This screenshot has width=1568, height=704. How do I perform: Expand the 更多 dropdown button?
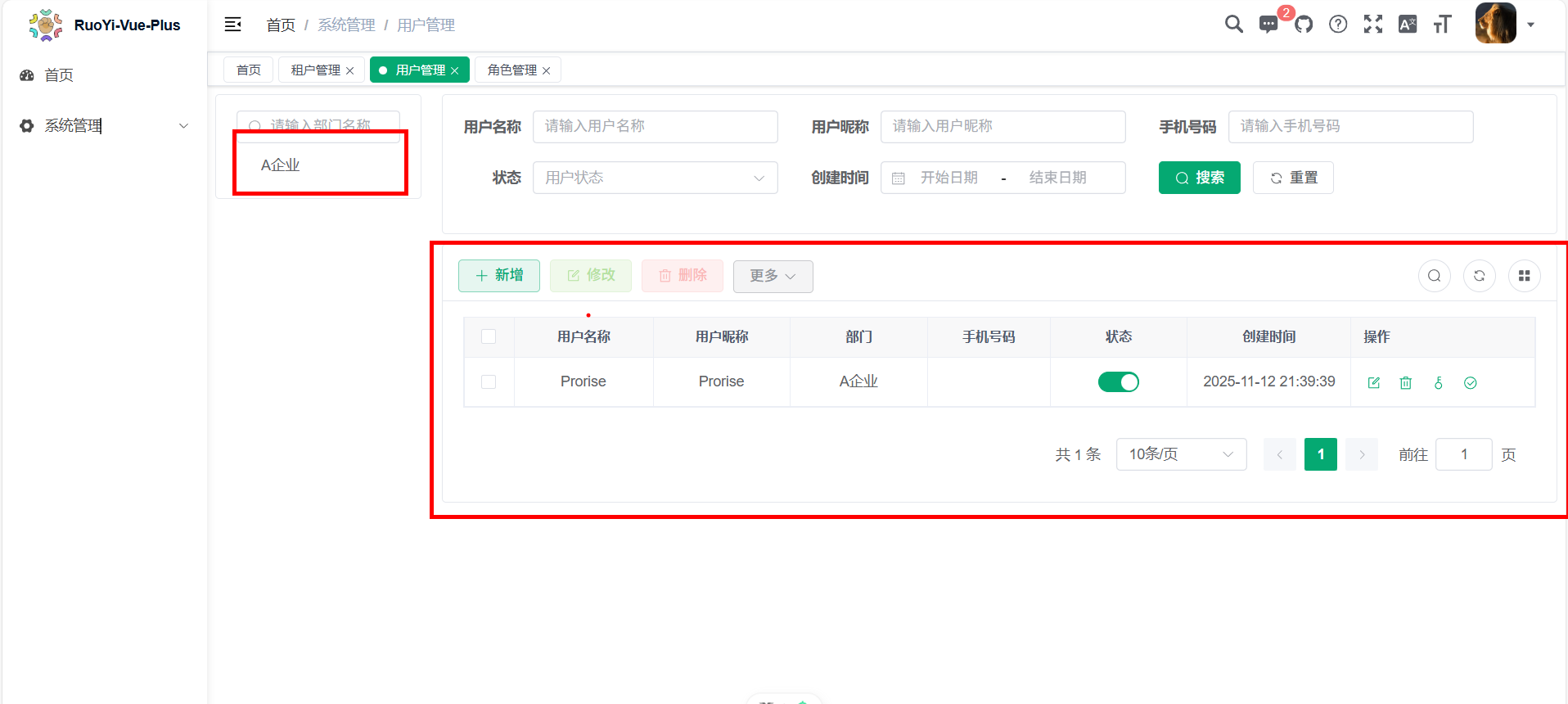click(773, 276)
